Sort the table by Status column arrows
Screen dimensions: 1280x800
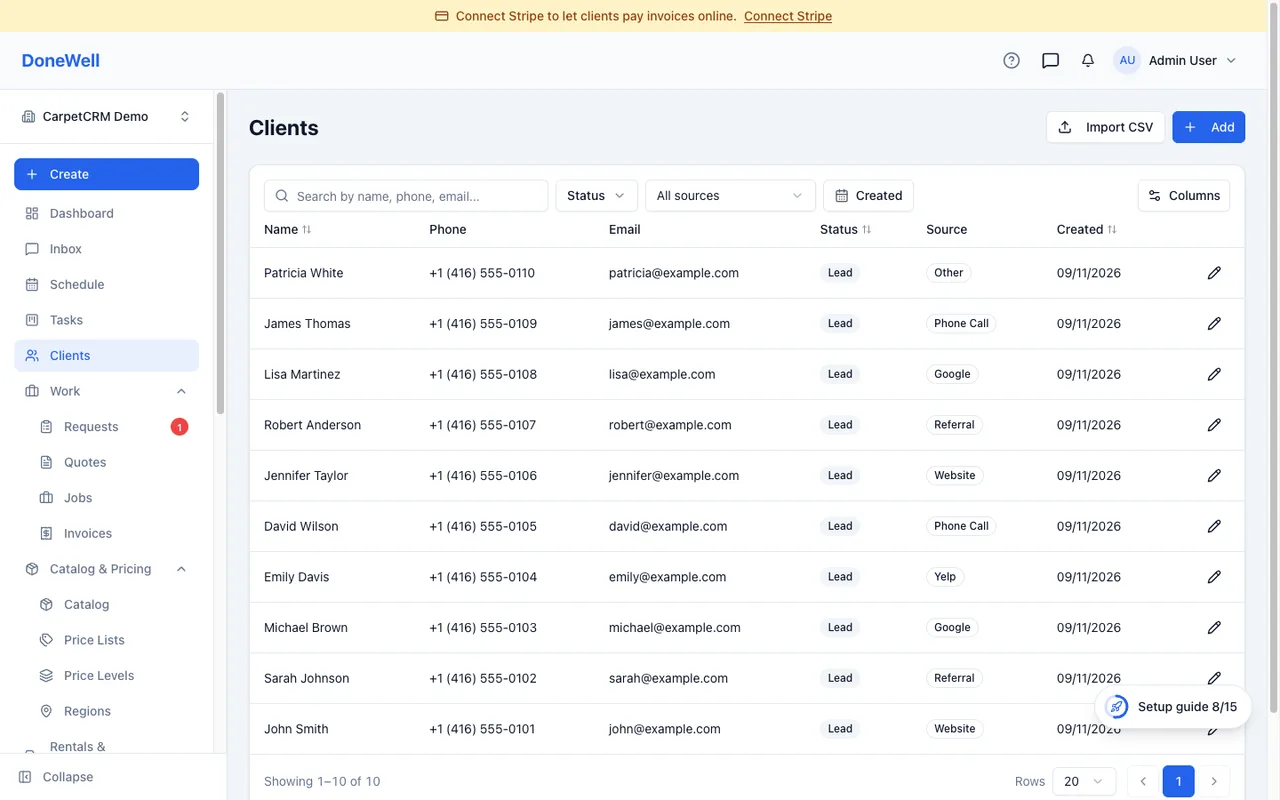867,230
